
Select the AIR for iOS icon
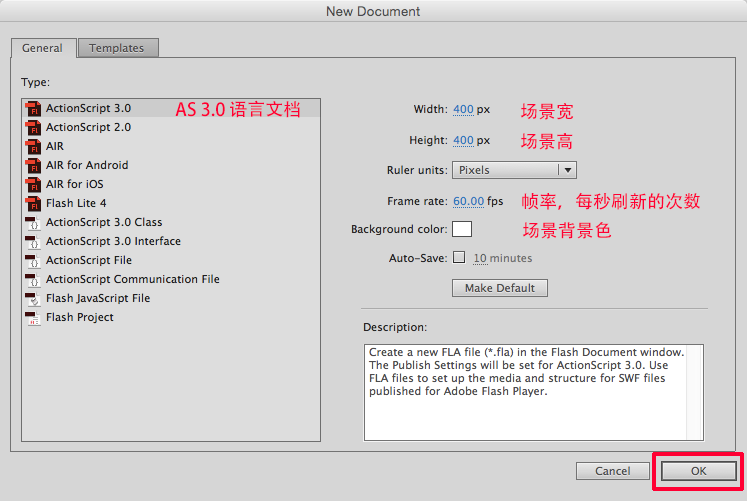pyautogui.click(x=33, y=184)
